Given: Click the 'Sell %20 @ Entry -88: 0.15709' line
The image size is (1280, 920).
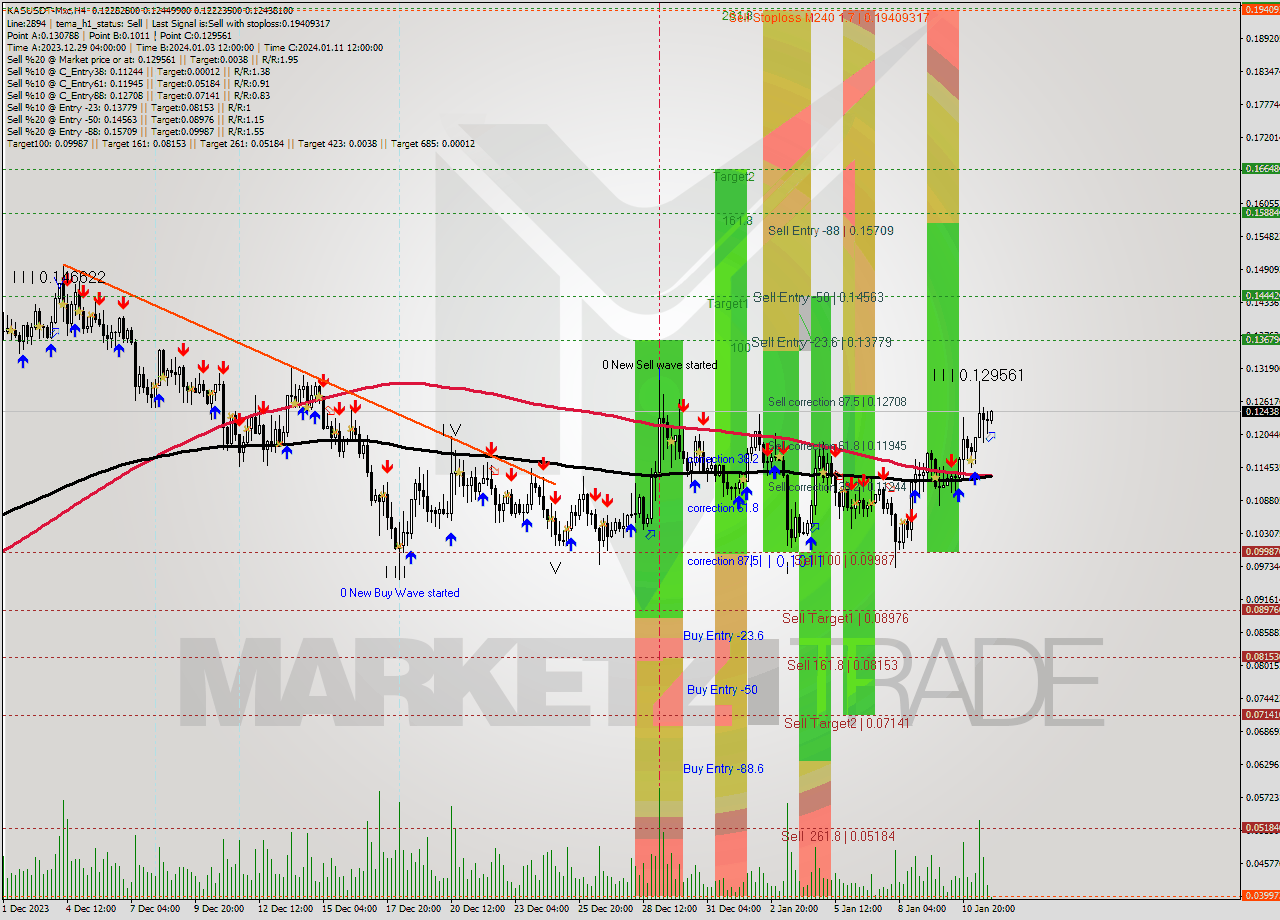Looking at the screenshot, I should 135,131.
